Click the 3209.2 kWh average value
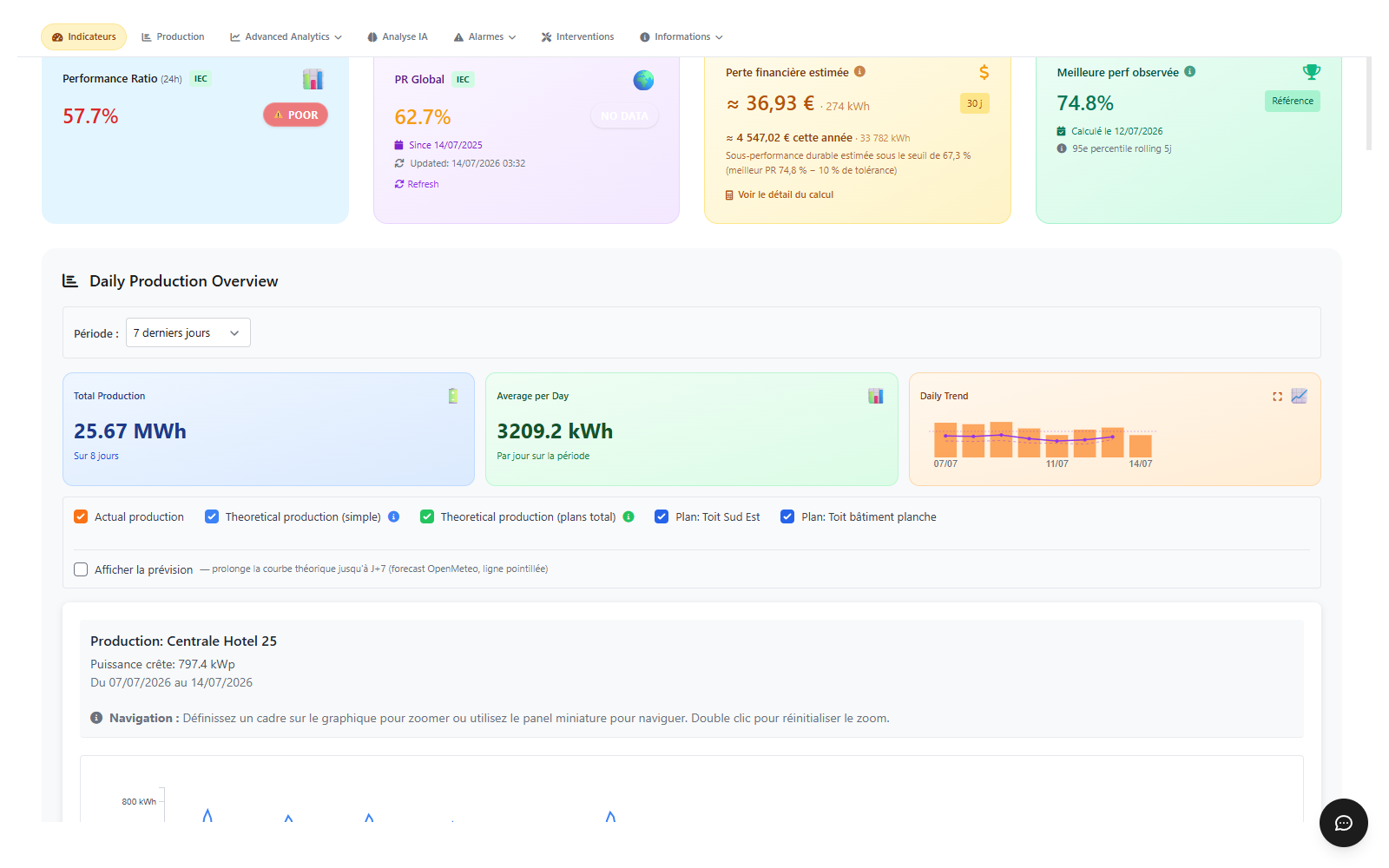This screenshot has height=868, width=1389. (555, 431)
